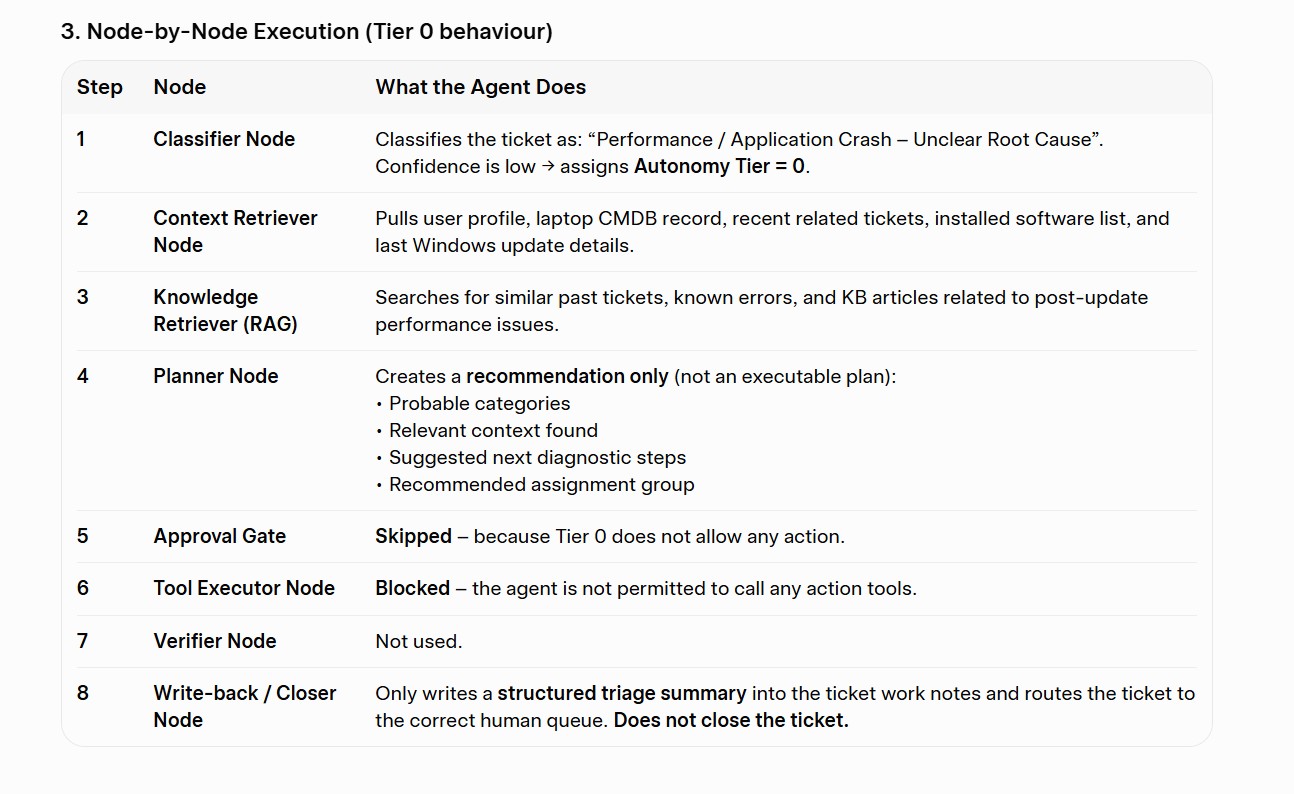Image resolution: width=1294 pixels, height=794 pixels.
Task: Click the 'Verifier Node' label
Action: pyautogui.click(x=215, y=641)
